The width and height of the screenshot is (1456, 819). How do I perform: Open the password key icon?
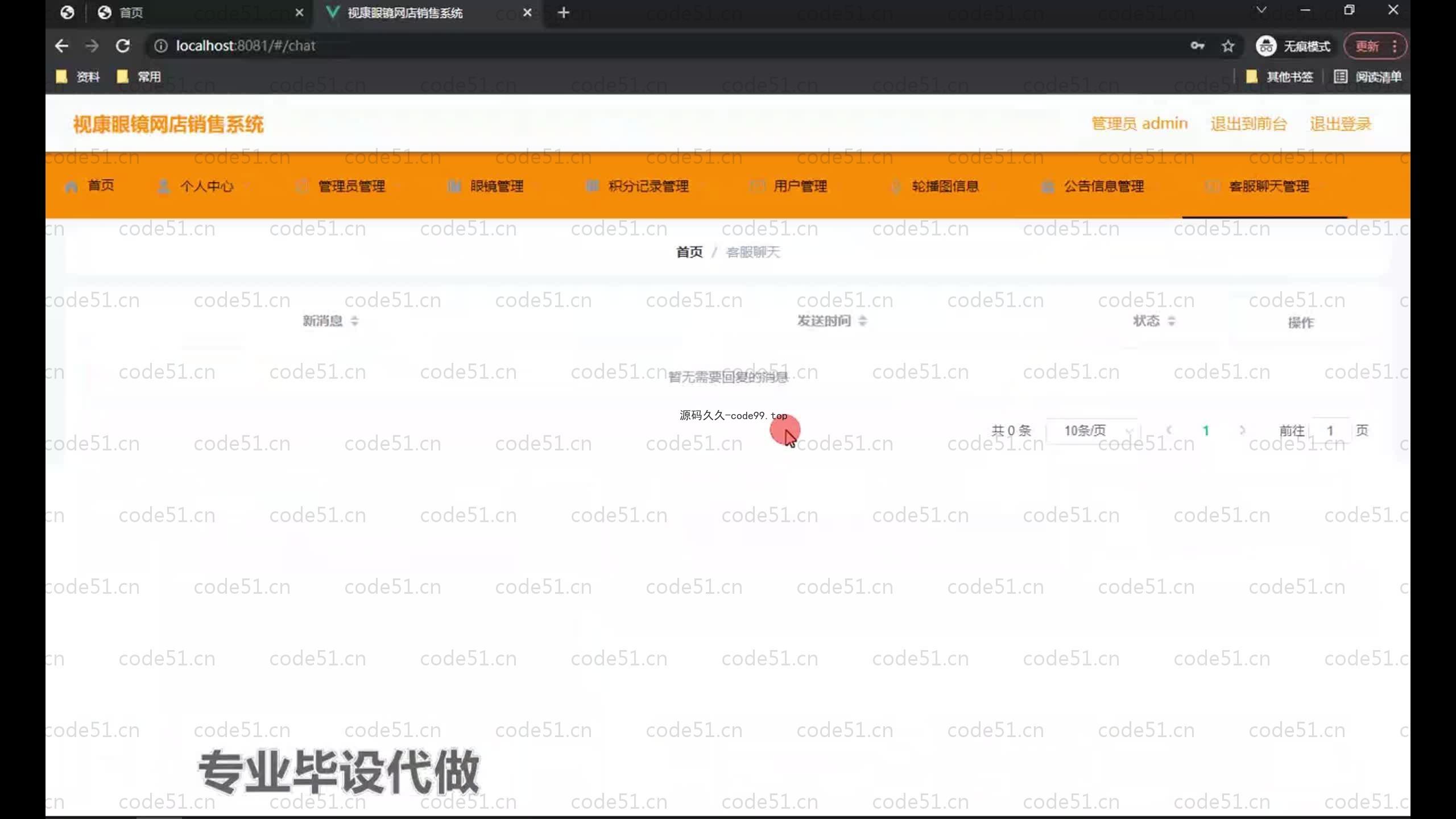pyautogui.click(x=1197, y=46)
